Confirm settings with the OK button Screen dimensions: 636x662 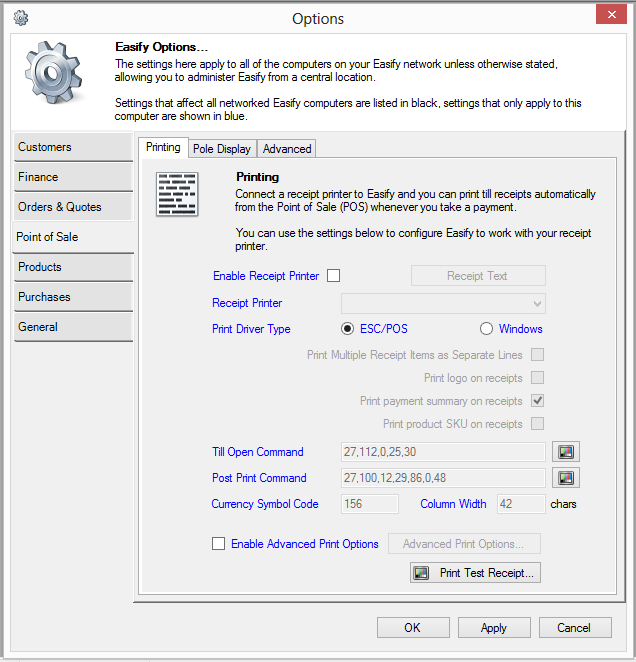point(413,628)
